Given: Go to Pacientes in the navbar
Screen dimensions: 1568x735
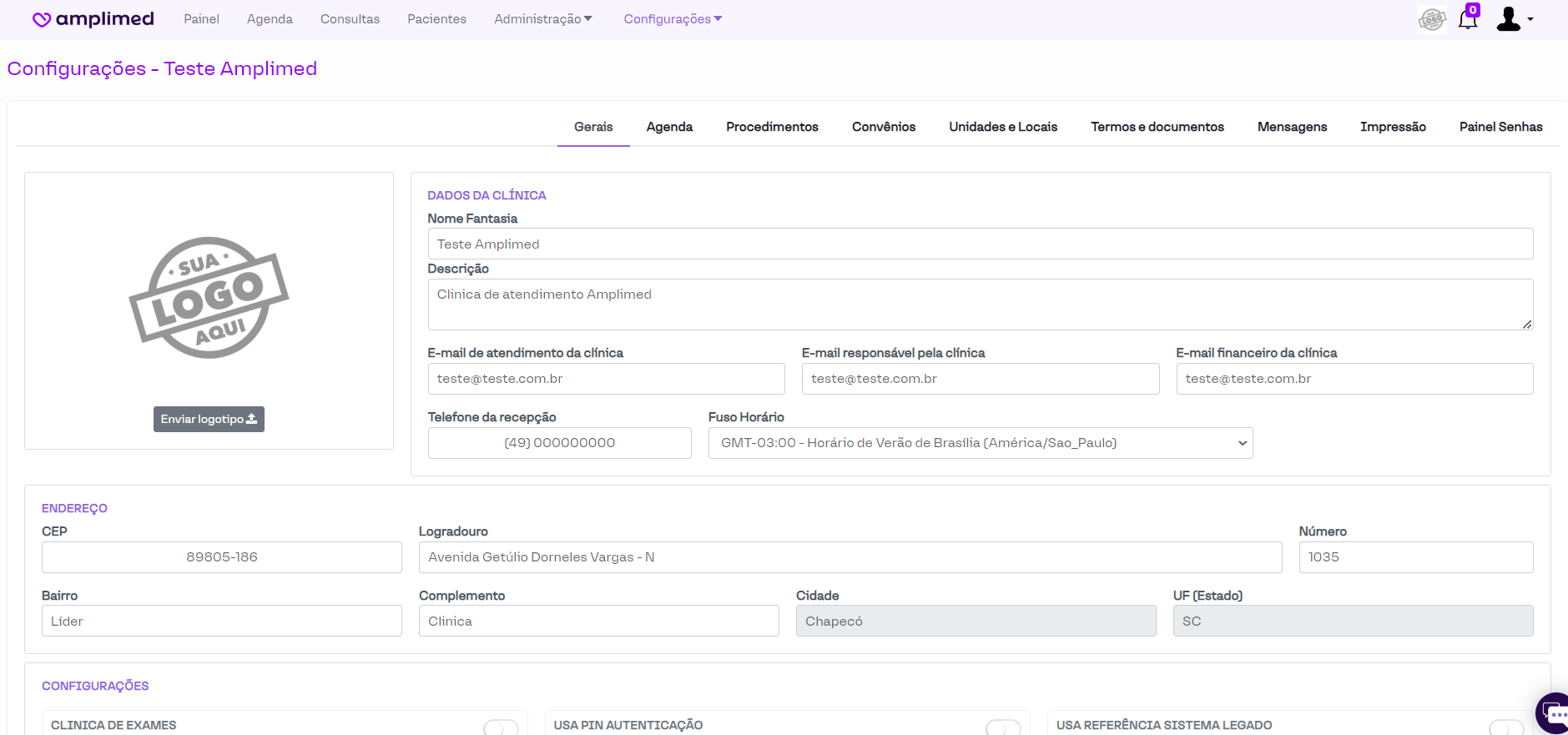Looking at the screenshot, I should 436,19.
